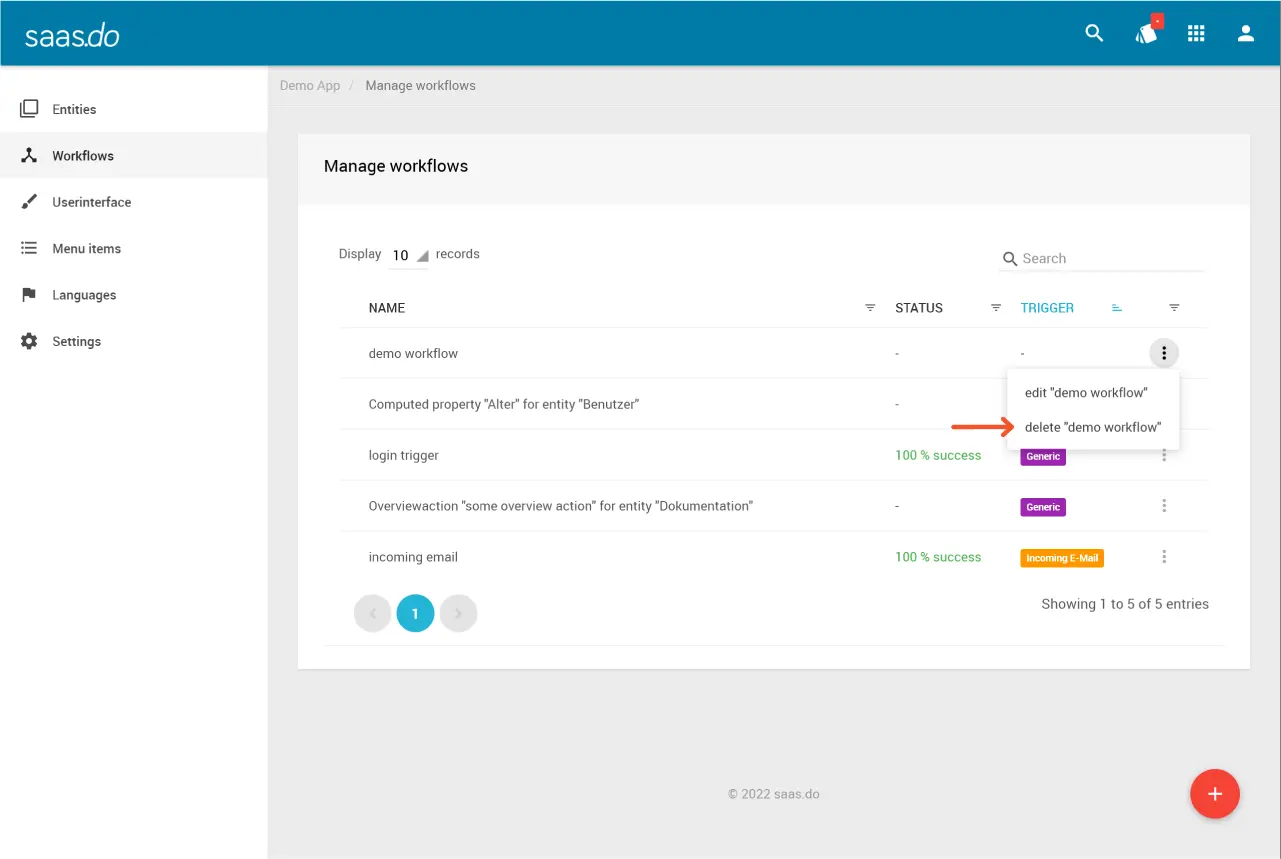
Task: Open the user account profile icon
Action: pos(1246,33)
